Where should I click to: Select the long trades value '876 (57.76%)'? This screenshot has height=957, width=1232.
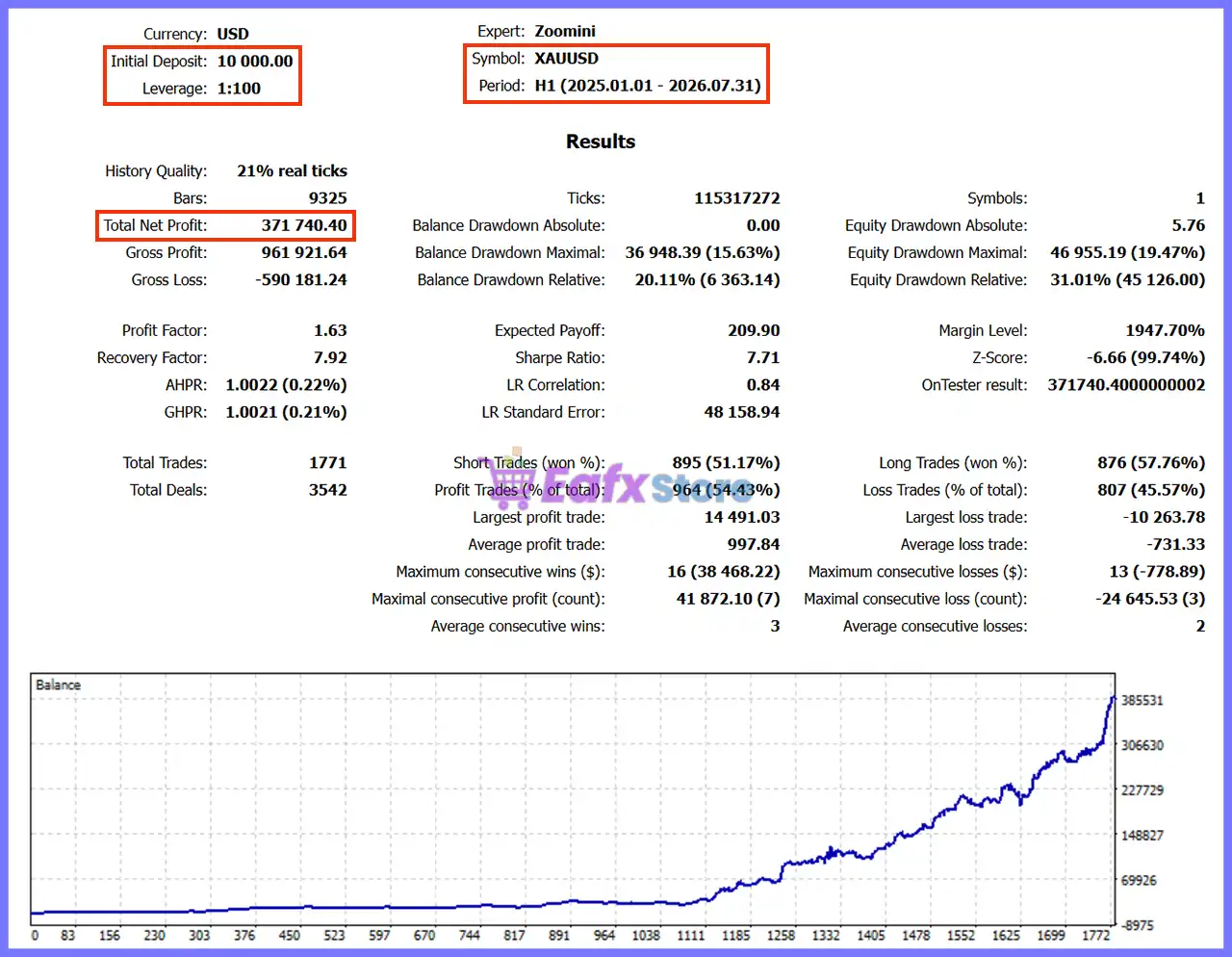pos(1151,462)
